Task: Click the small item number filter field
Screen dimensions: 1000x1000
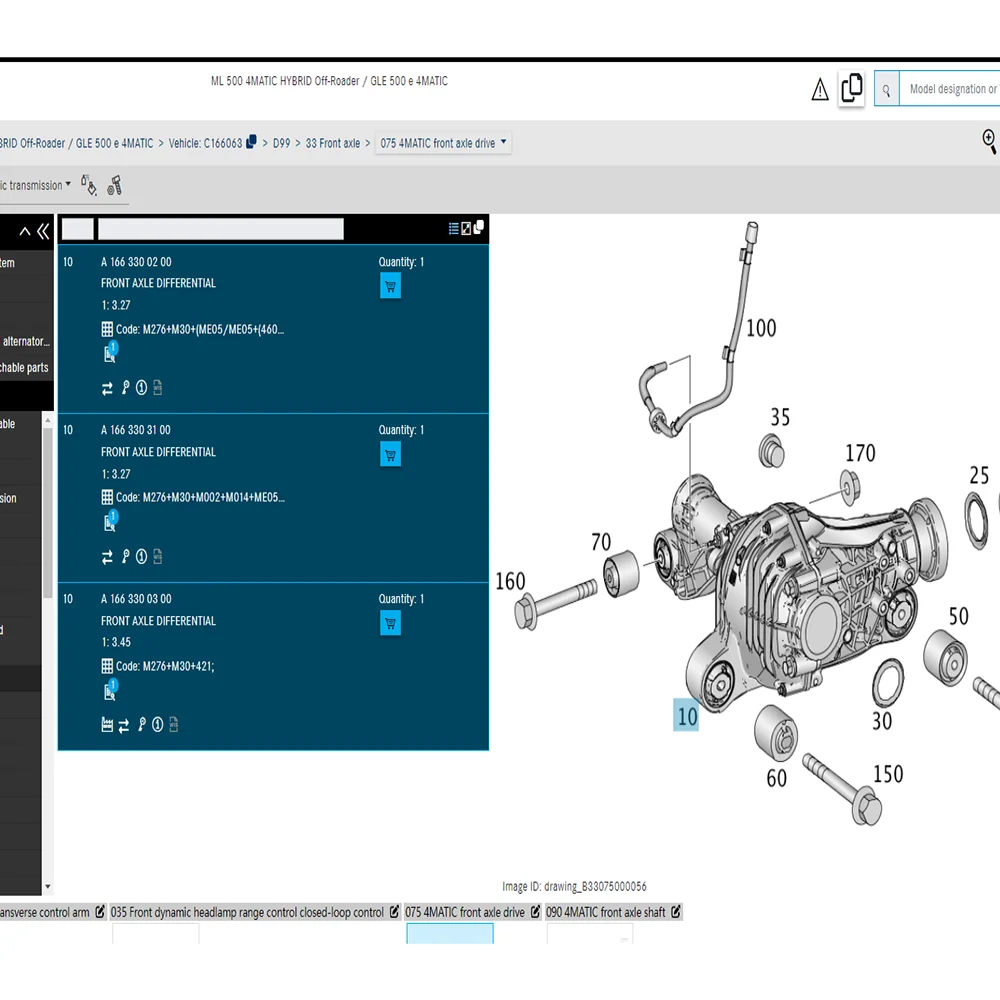Action: 78,229
